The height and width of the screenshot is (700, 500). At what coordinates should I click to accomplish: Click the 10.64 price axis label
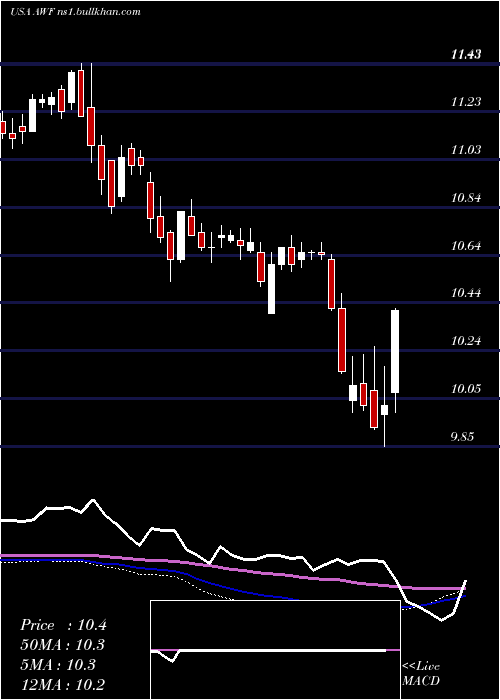tap(466, 245)
